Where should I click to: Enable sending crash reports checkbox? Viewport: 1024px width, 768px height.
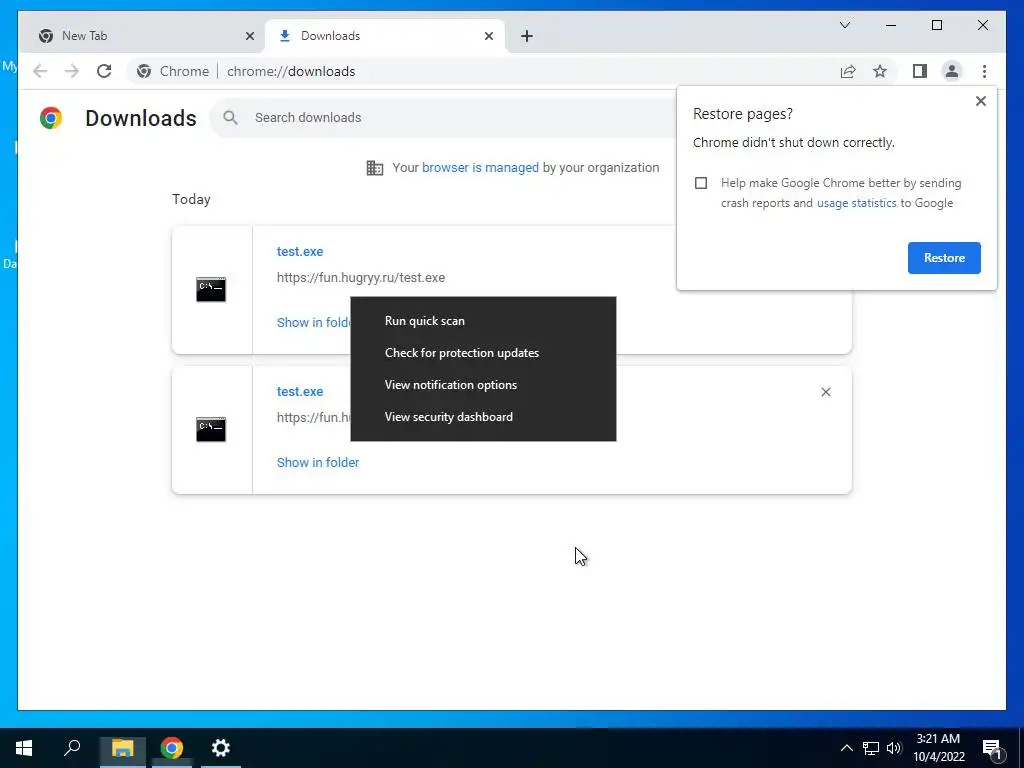pos(701,183)
